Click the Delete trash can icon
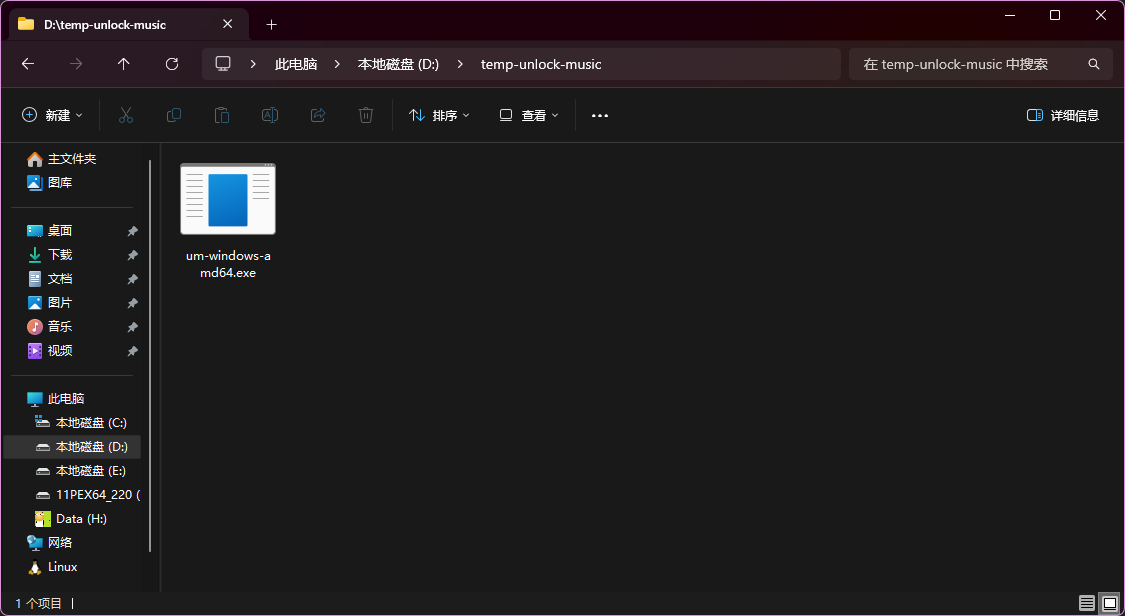Screen dimensions: 1125x616 coord(366,115)
